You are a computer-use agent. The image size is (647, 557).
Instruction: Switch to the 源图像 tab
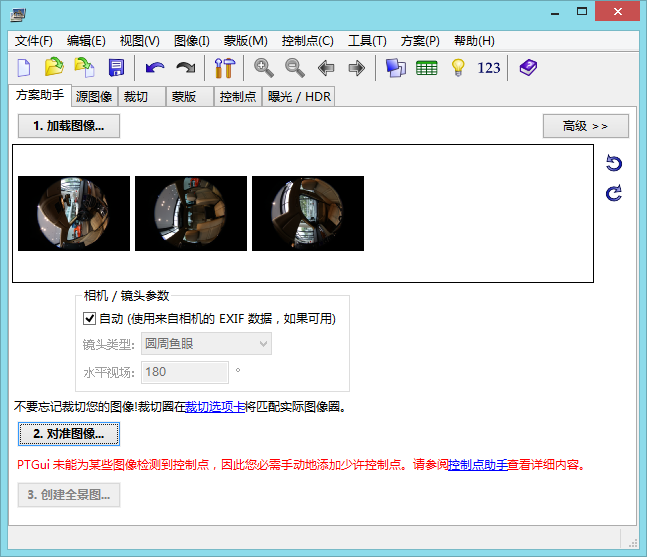pyautogui.click(x=94, y=97)
